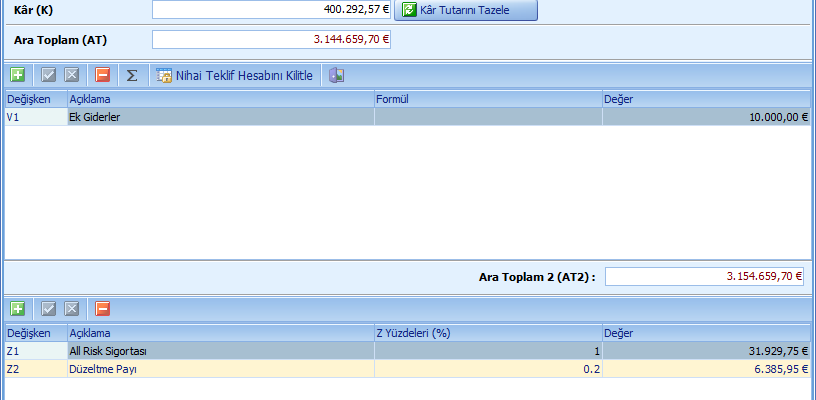Click green add icon above Ek Giderler table
The image size is (816, 400).
[19, 75]
